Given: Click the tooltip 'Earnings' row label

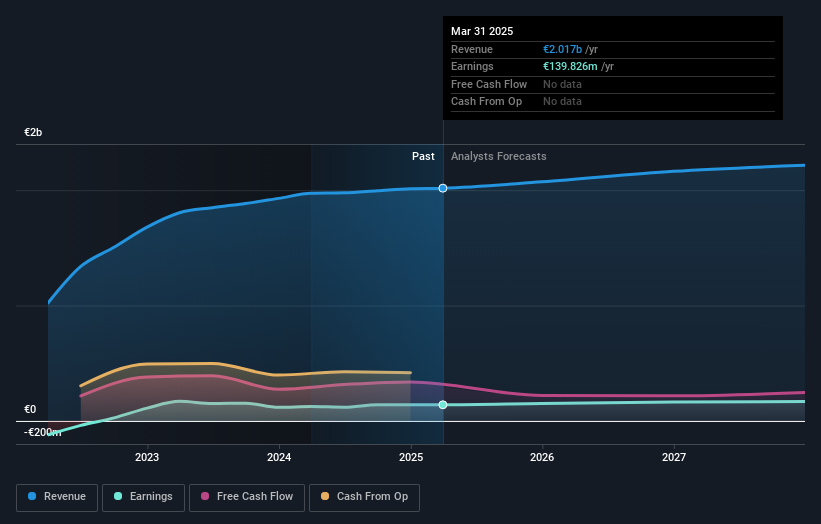Looking at the screenshot, I should point(472,66).
